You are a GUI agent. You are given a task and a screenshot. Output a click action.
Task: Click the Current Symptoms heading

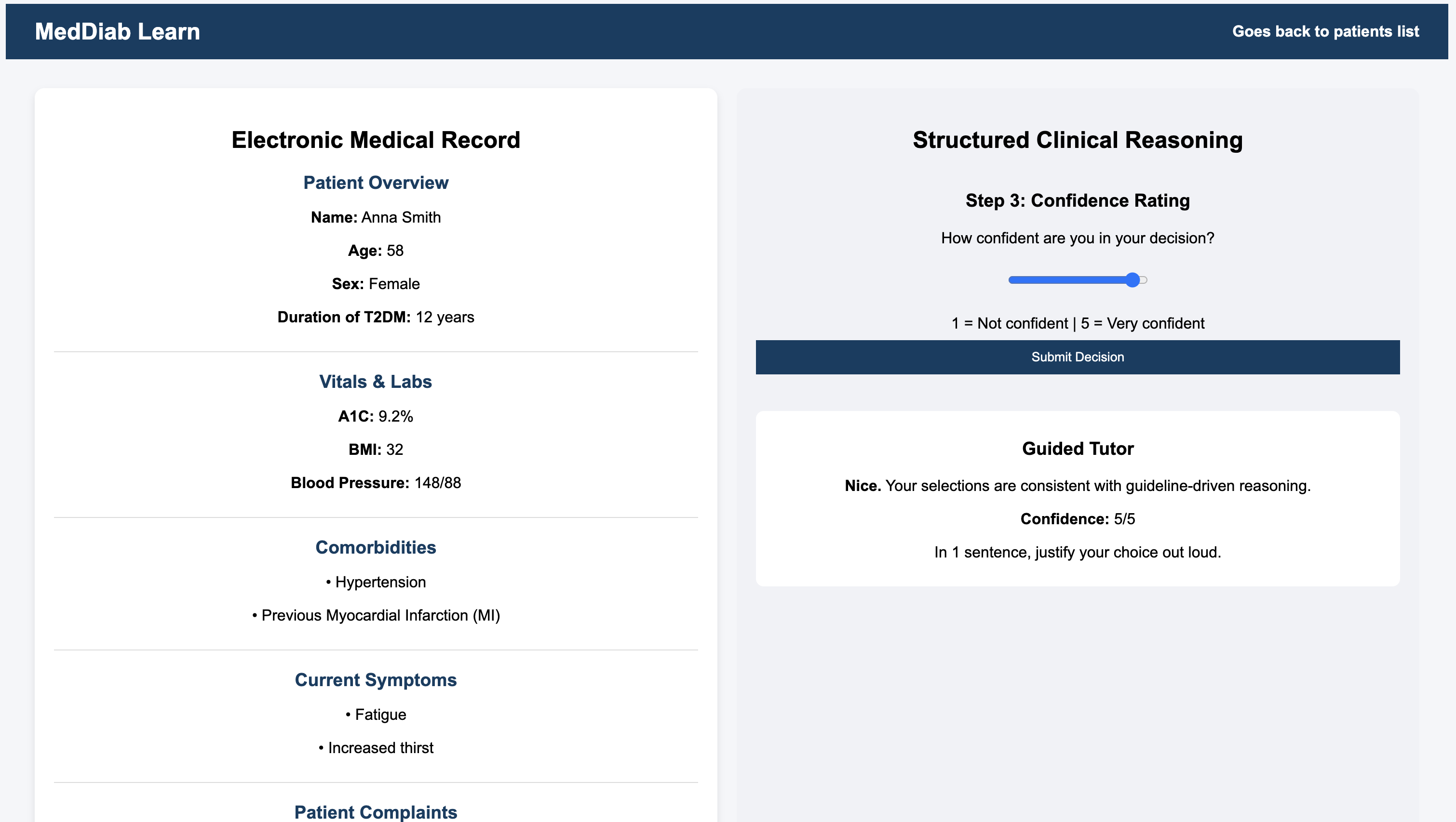click(x=375, y=680)
